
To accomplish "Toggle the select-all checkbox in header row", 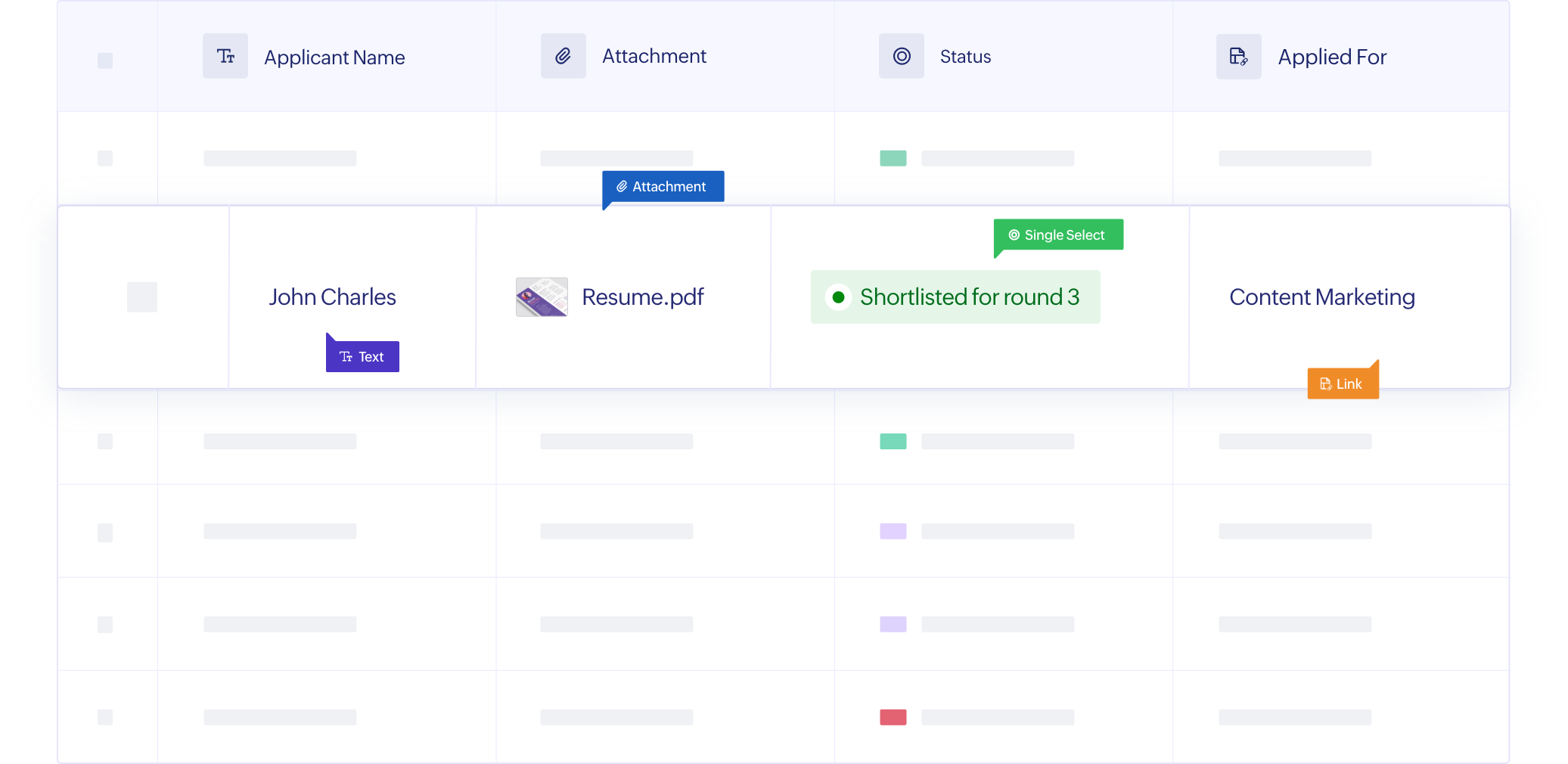I will [x=105, y=61].
